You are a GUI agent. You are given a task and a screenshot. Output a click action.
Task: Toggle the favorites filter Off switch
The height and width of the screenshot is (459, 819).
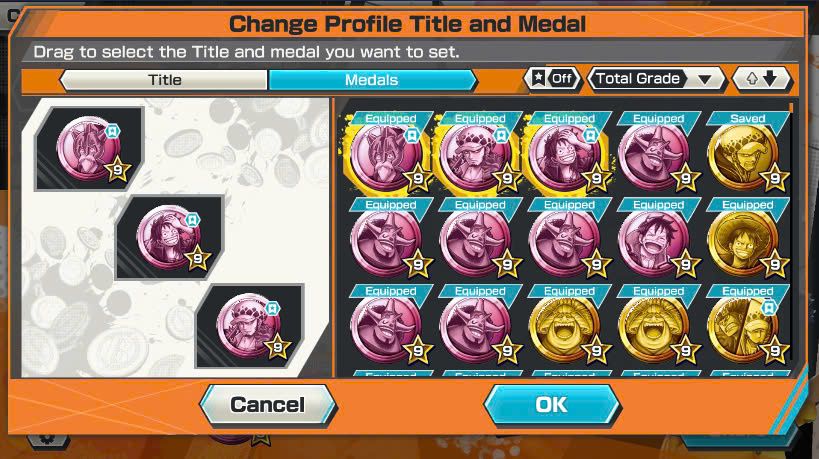click(553, 79)
